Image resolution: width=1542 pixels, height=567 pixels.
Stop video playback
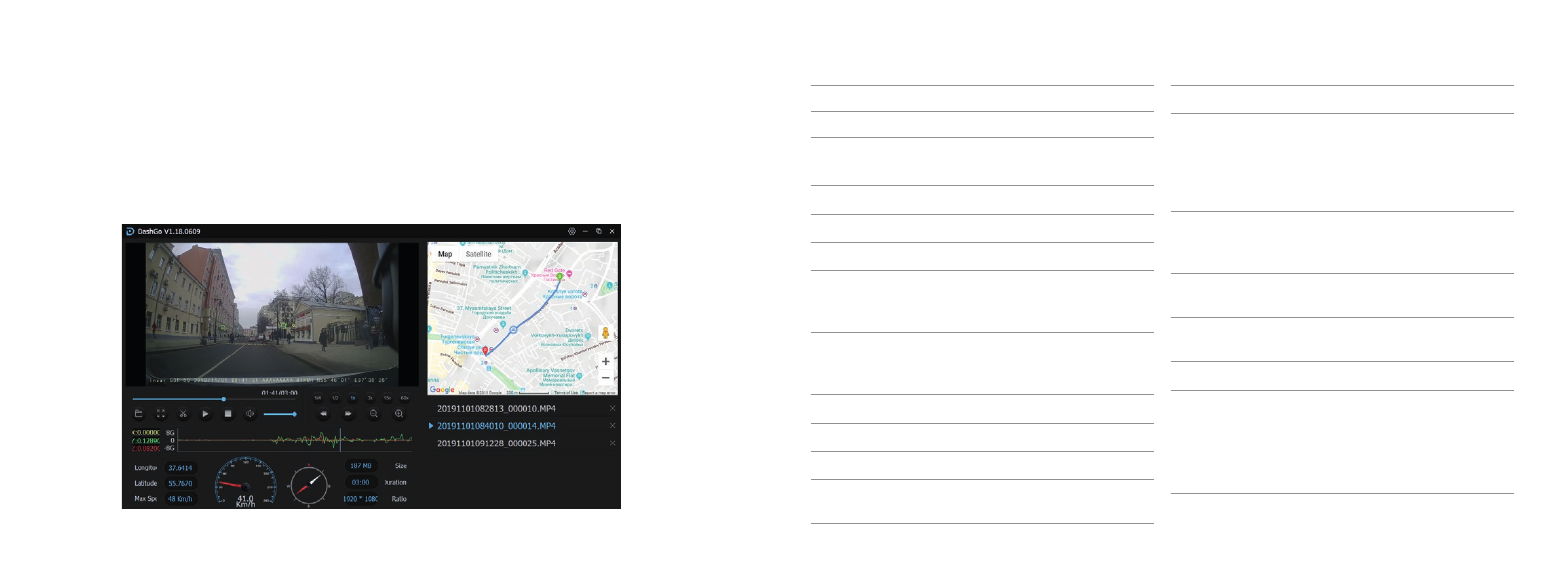(x=228, y=413)
